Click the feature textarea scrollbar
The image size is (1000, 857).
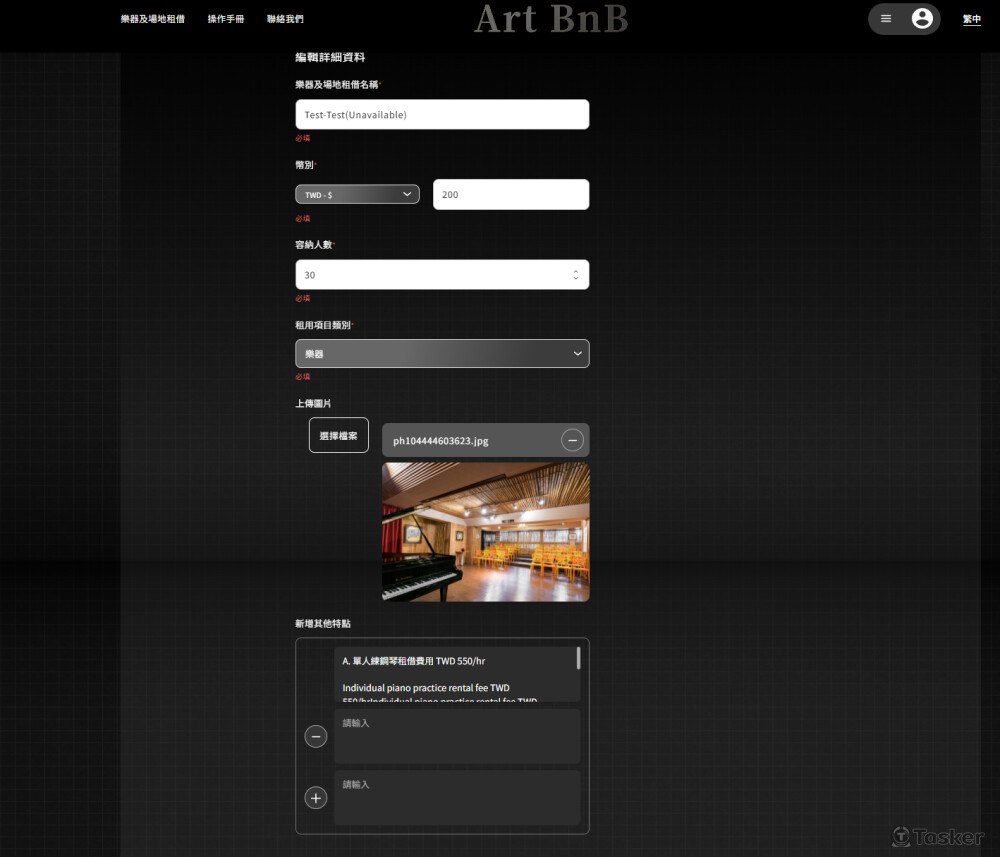click(x=578, y=658)
